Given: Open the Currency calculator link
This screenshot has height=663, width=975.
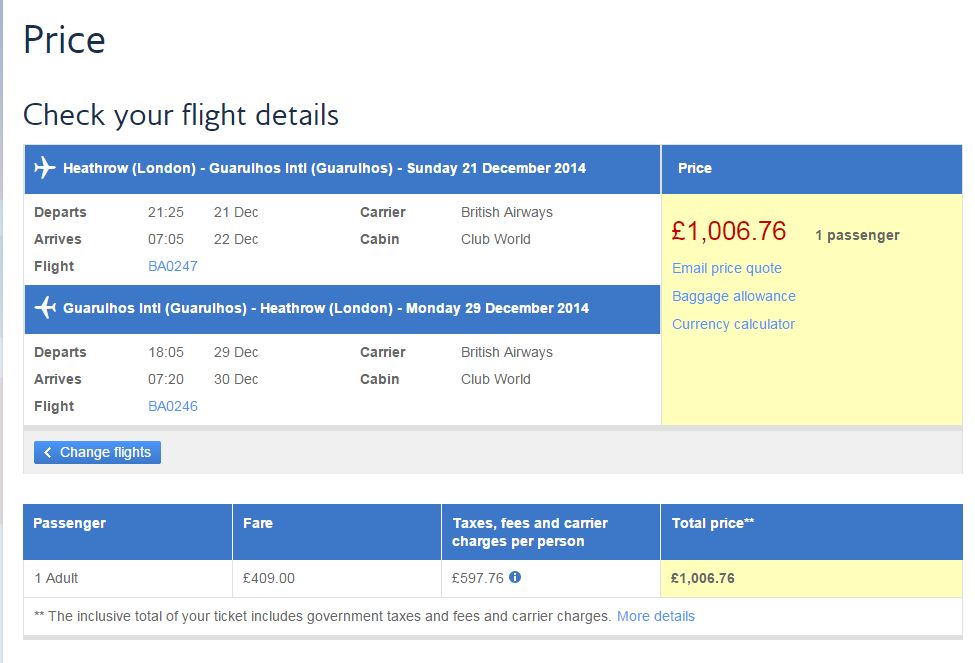Looking at the screenshot, I should click(x=733, y=324).
